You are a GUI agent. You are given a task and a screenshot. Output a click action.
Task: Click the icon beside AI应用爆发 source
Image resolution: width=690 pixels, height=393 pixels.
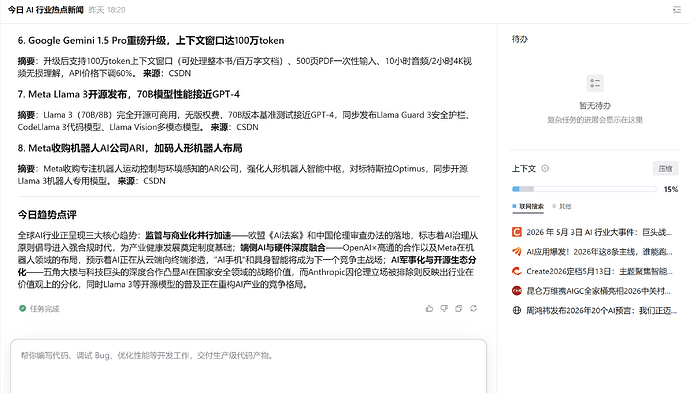[517, 252]
